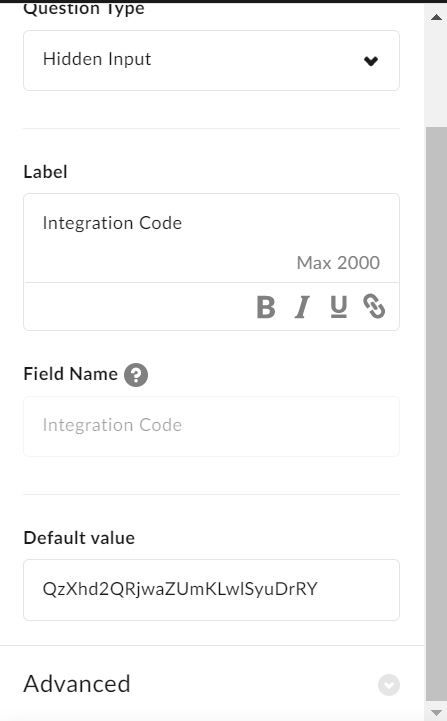
Task: Click the Default value field with QzXhd2QRjwaZUmKLwlSyuDrRY
Action: (212, 590)
